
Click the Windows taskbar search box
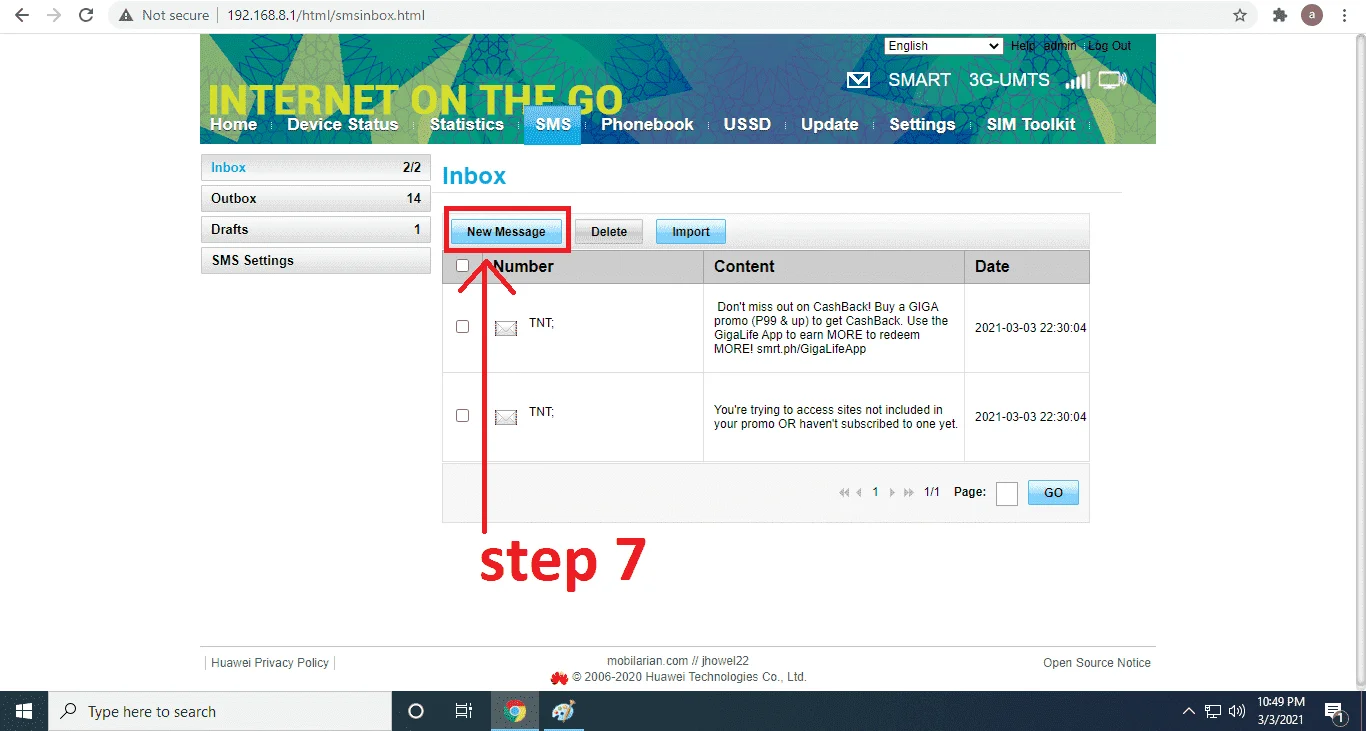pyautogui.click(x=220, y=711)
